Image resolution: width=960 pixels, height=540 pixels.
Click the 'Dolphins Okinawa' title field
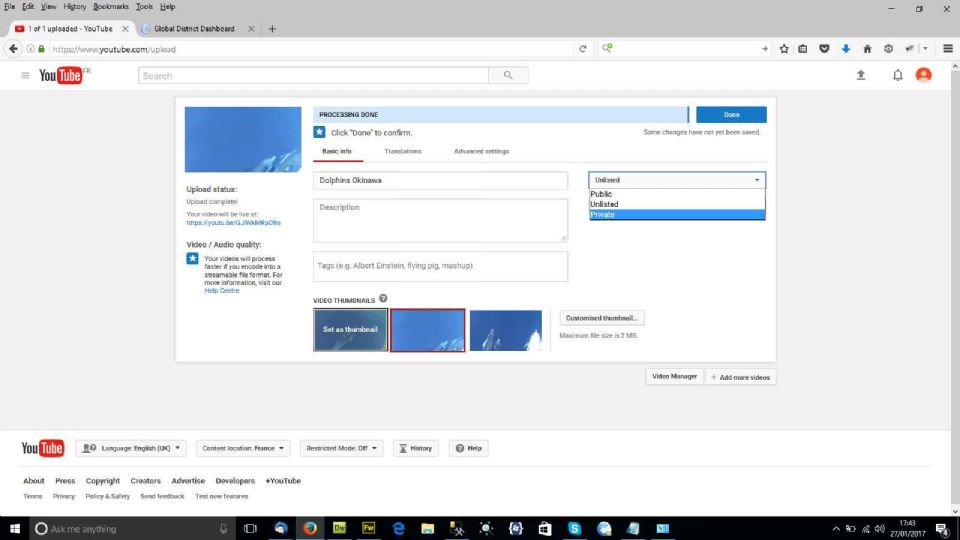coord(440,180)
